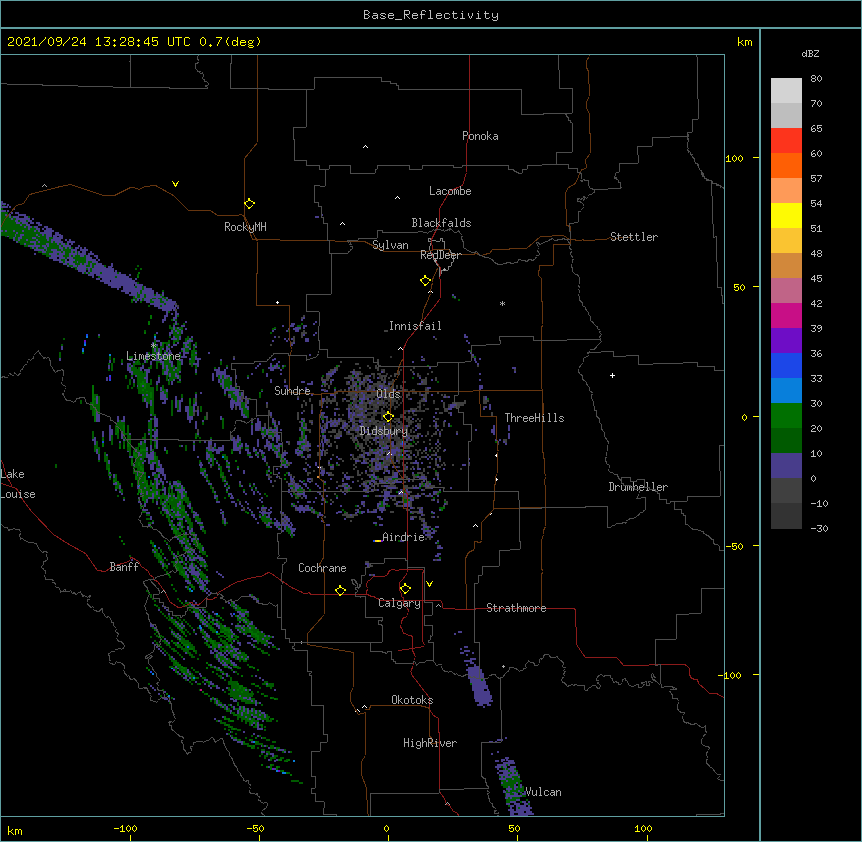The image size is (862, 842).
Task: Select the Drumheller label
Action: click(638, 487)
